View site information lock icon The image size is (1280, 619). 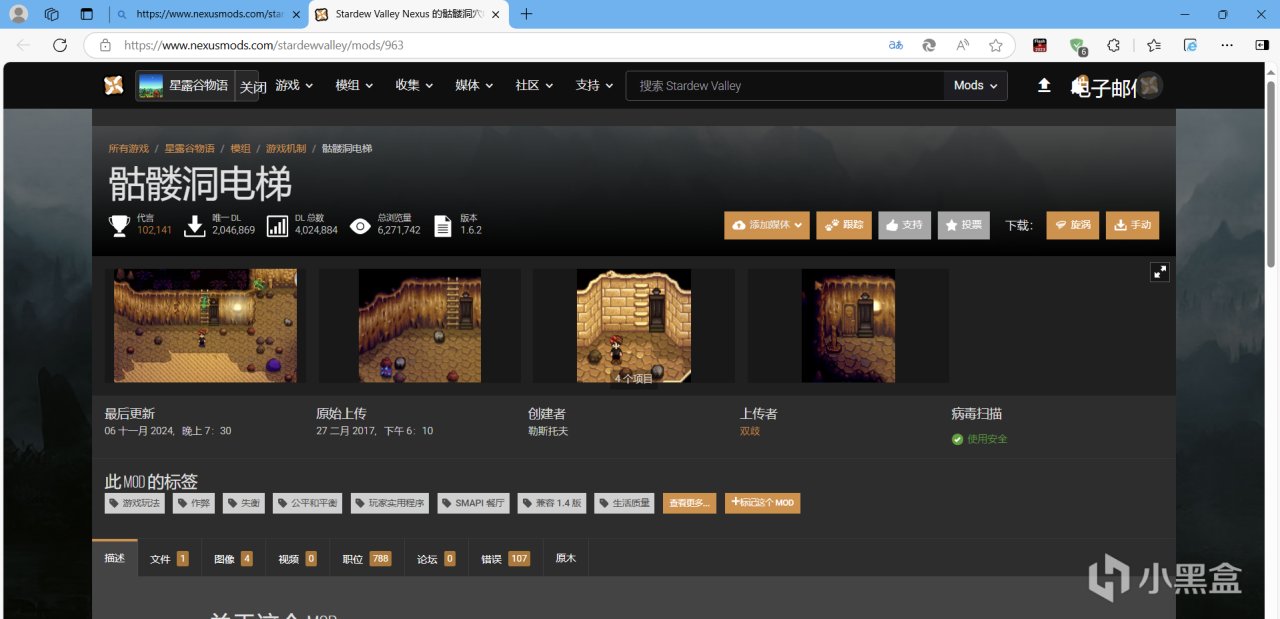(x=104, y=45)
